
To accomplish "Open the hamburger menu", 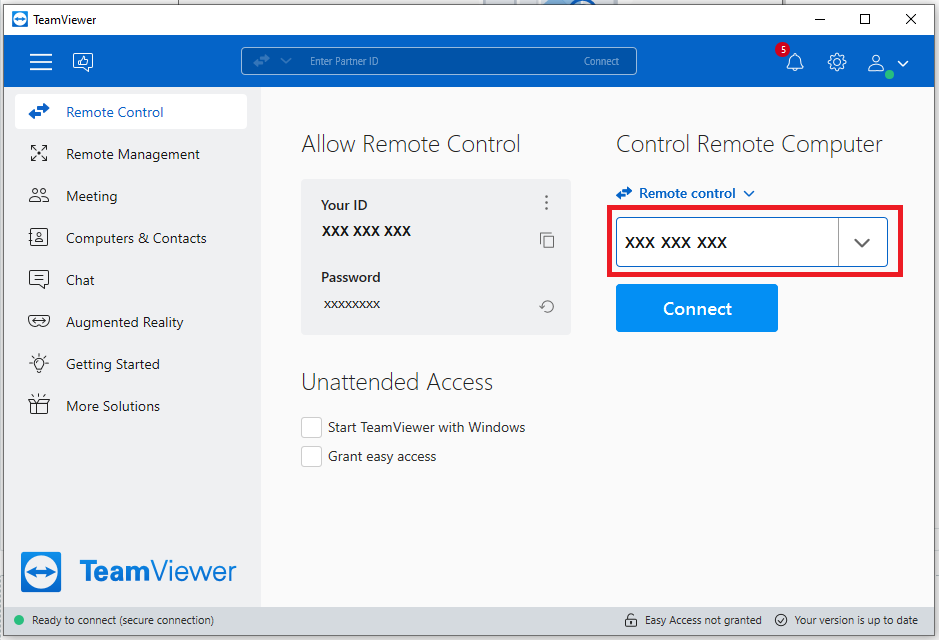I will point(40,61).
